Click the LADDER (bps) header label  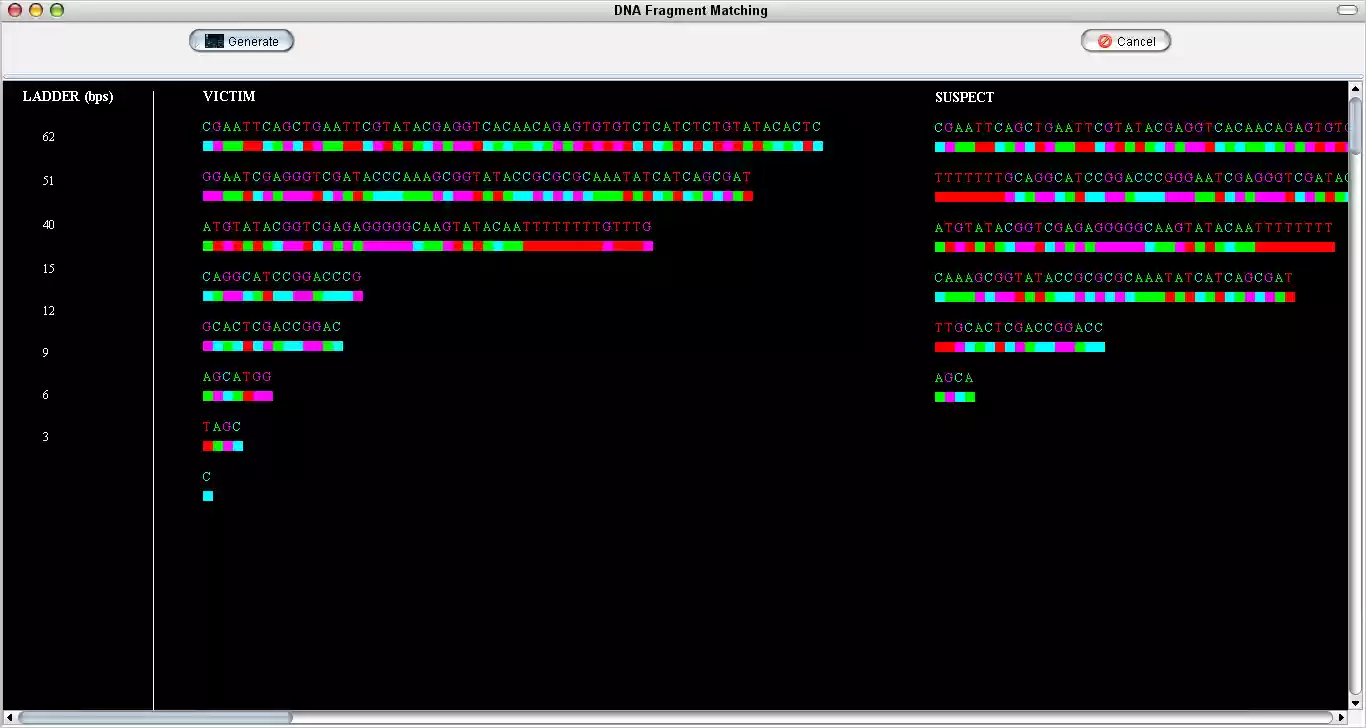coord(68,96)
